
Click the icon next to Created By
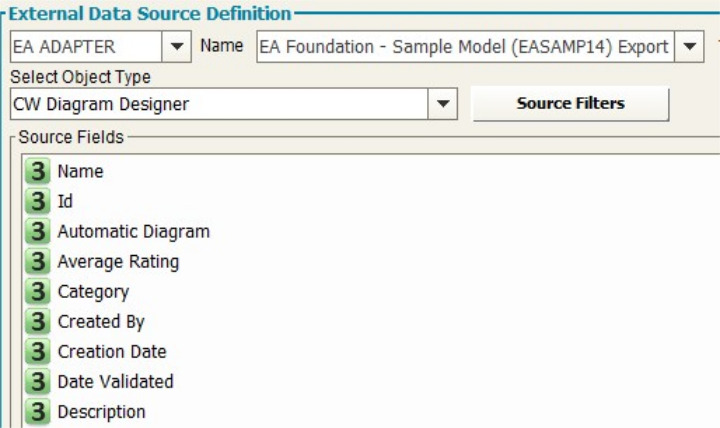point(39,322)
